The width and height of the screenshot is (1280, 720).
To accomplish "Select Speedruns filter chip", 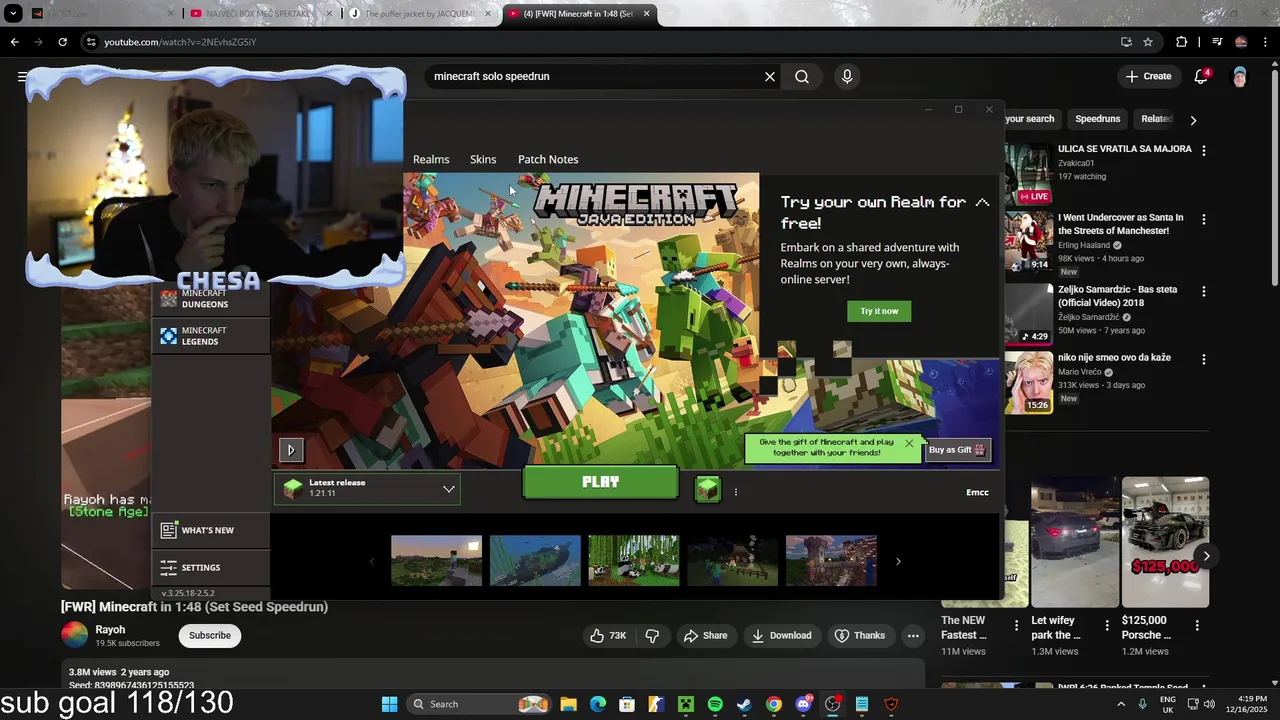I will [1097, 119].
